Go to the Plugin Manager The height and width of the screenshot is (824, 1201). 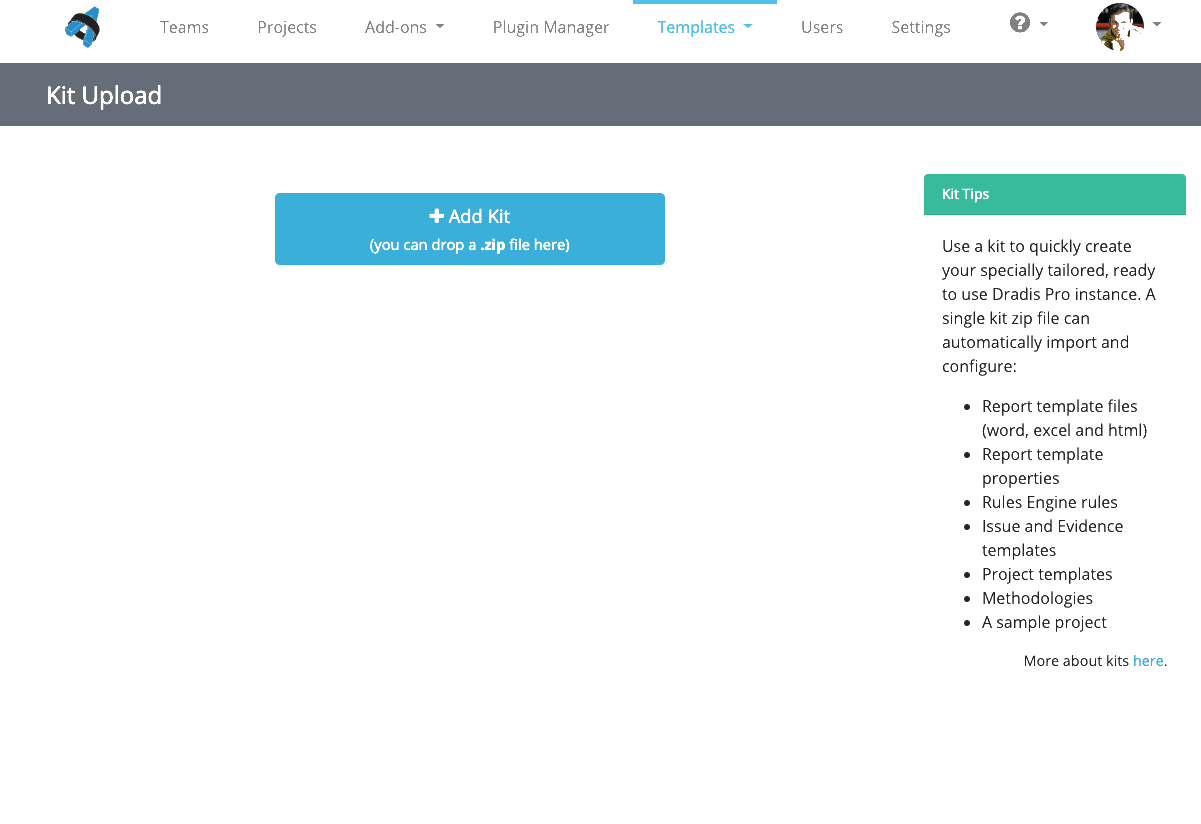550,27
